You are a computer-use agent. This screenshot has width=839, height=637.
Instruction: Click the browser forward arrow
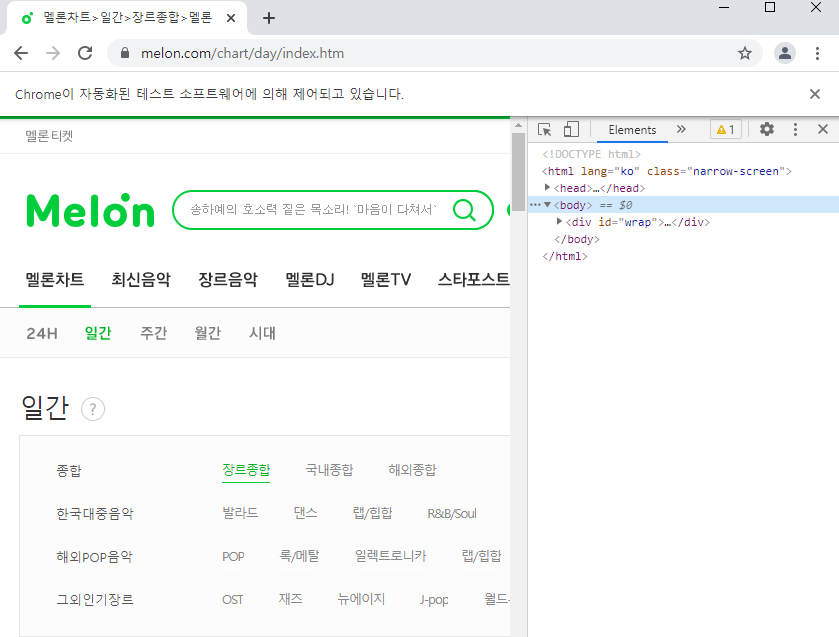[53, 53]
